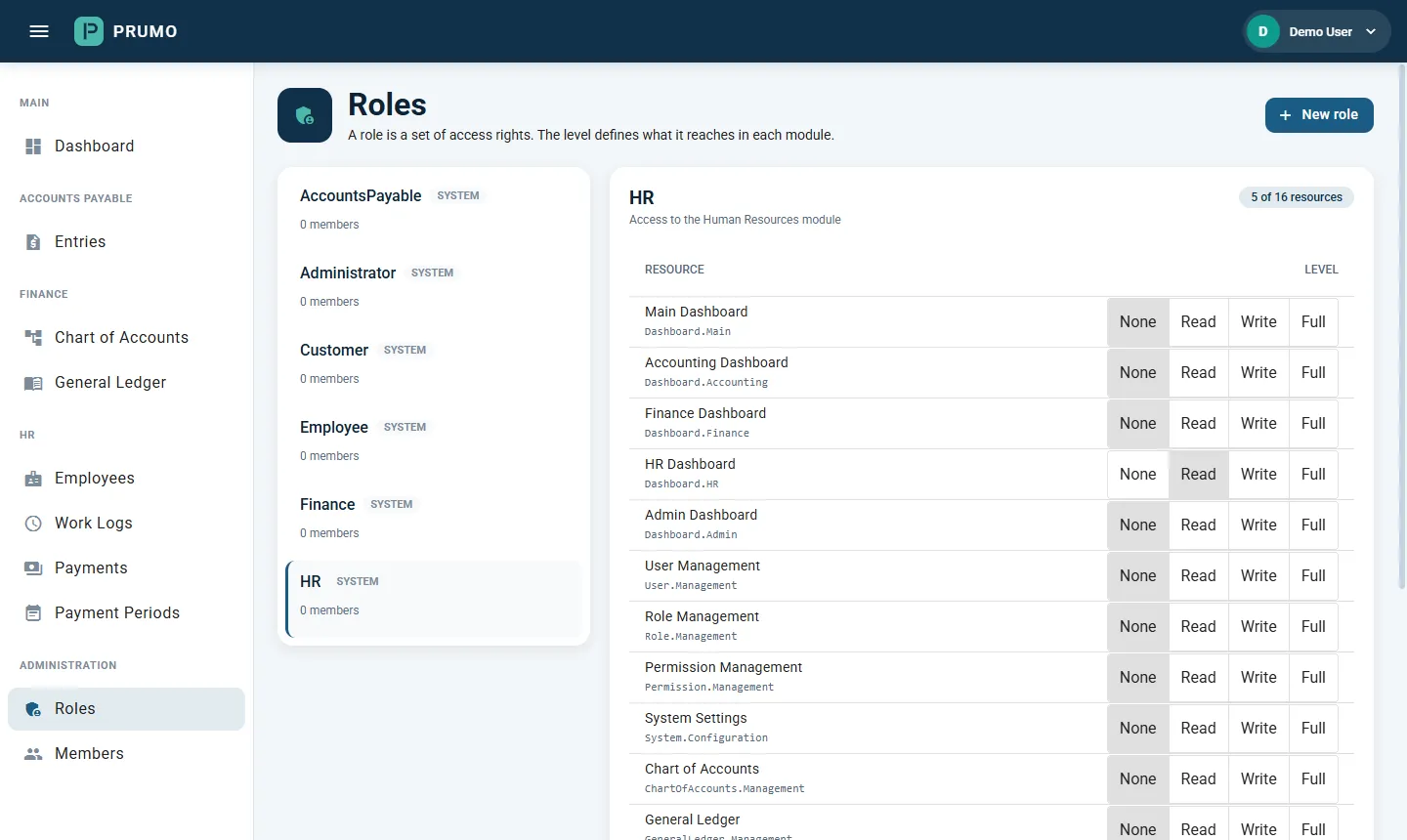Viewport: 1407px width, 840px height.
Task: Click the Roles page header shield icon
Action: [x=305, y=115]
